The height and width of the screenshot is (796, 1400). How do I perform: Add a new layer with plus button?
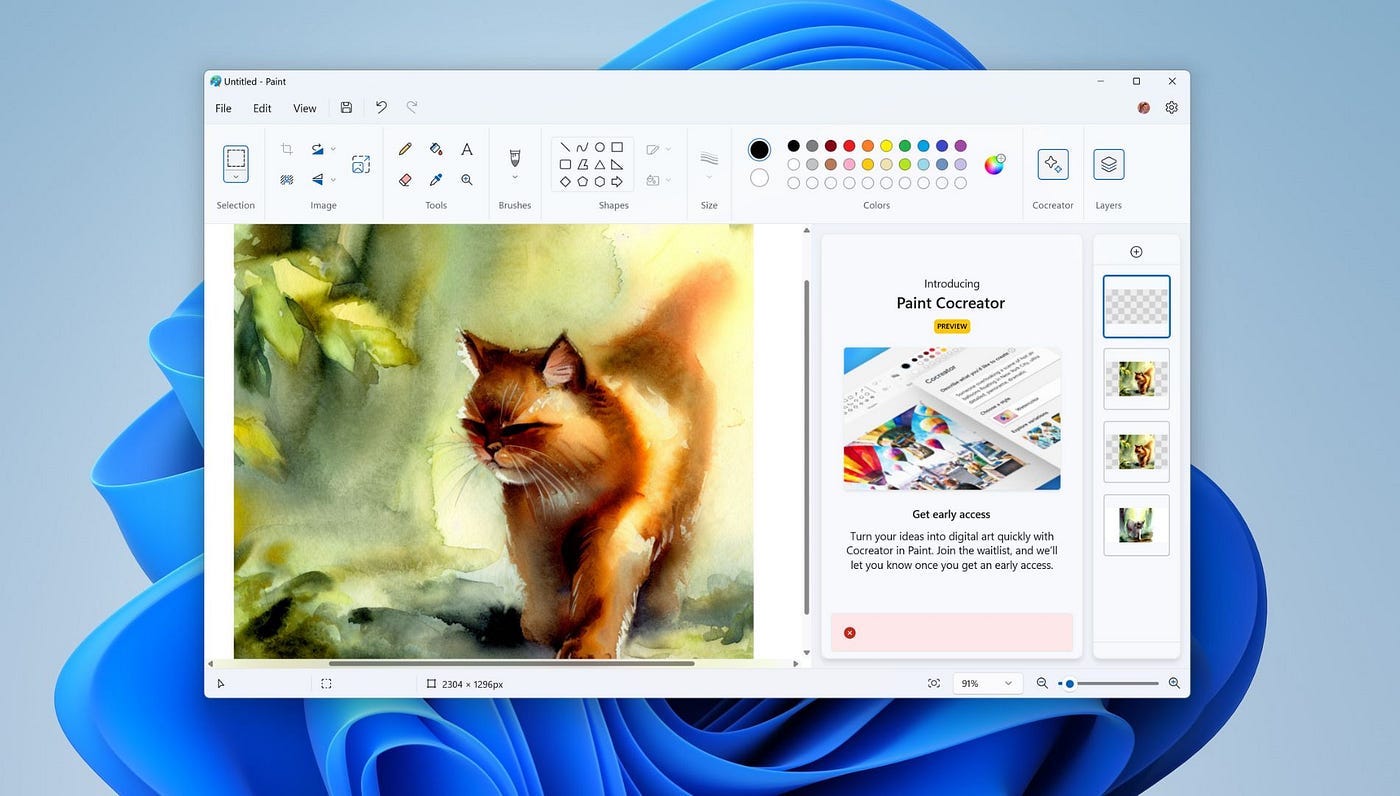(x=1136, y=252)
